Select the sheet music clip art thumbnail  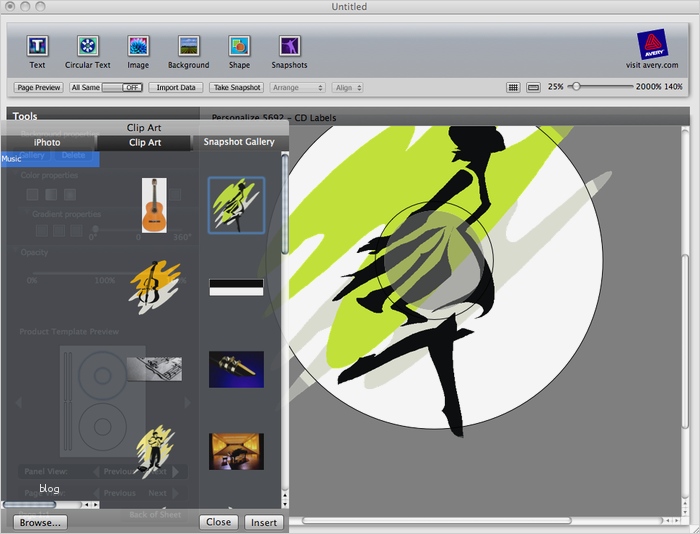(x=154, y=369)
